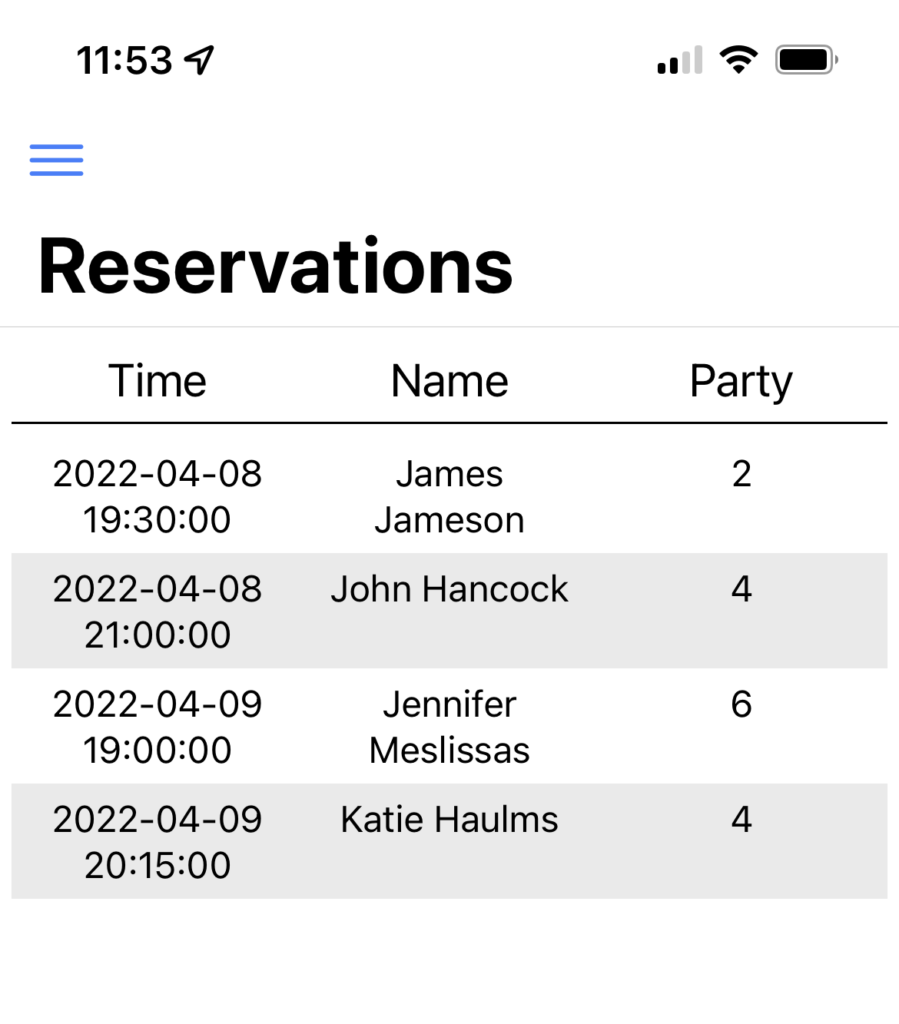Select the Reservations page title
899x1024 pixels.
point(276,266)
